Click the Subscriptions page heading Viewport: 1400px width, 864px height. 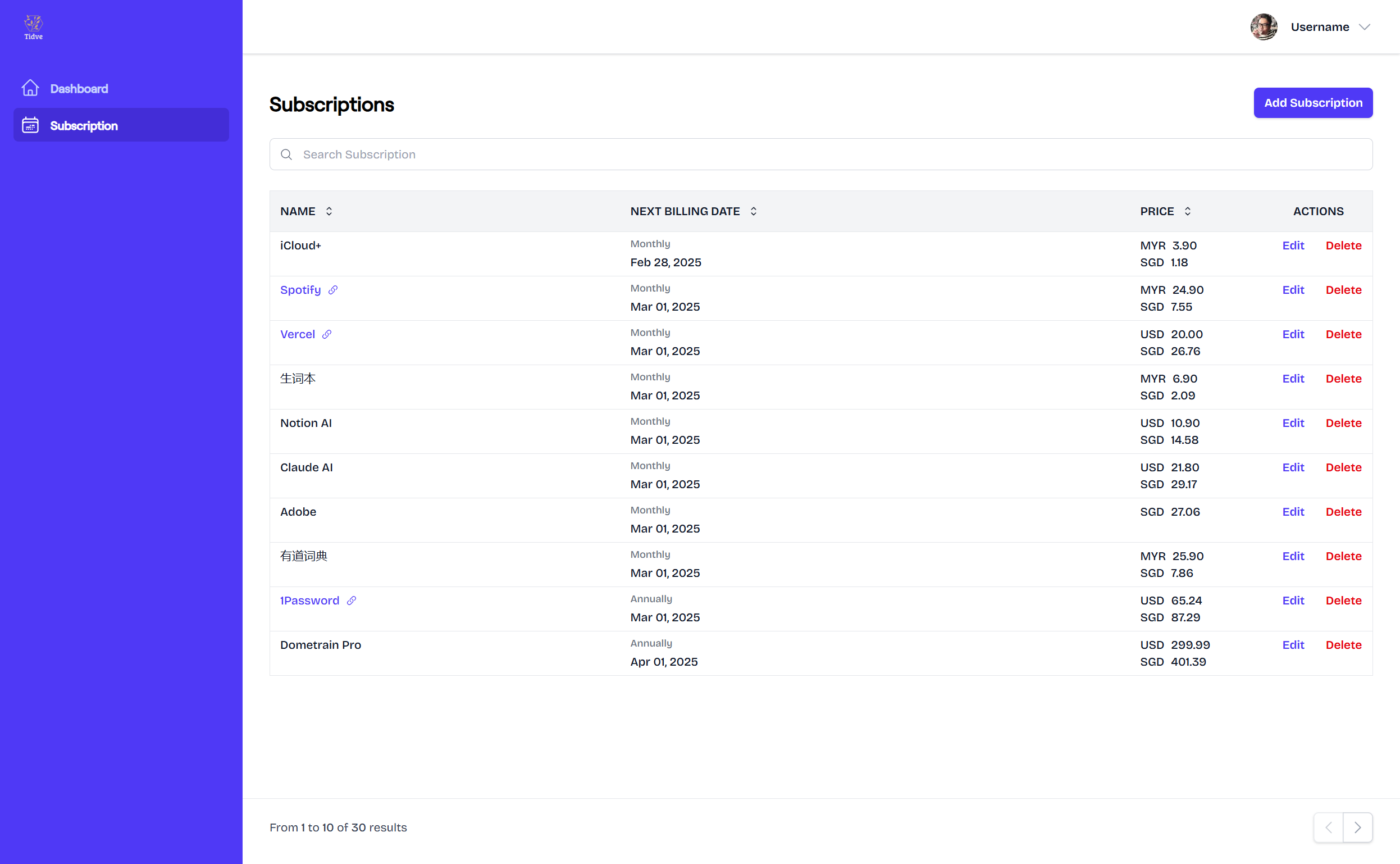click(x=332, y=104)
